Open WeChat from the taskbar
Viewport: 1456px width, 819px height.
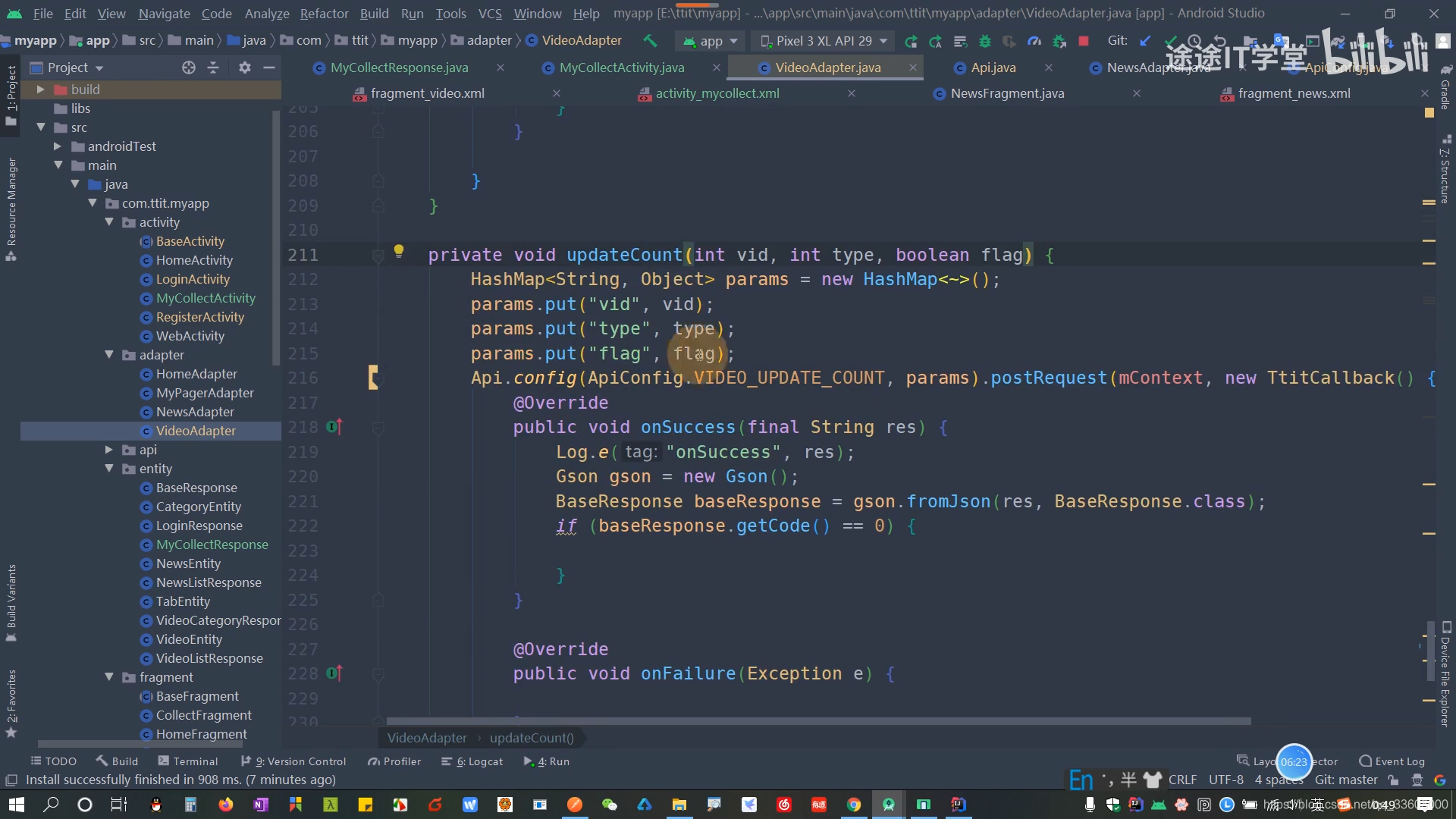[609, 805]
